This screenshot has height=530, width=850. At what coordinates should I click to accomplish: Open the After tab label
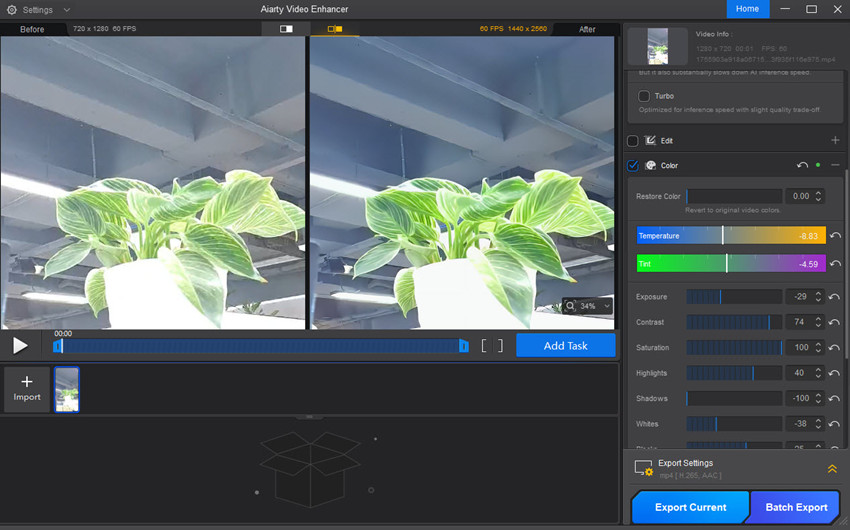click(x=587, y=29)
